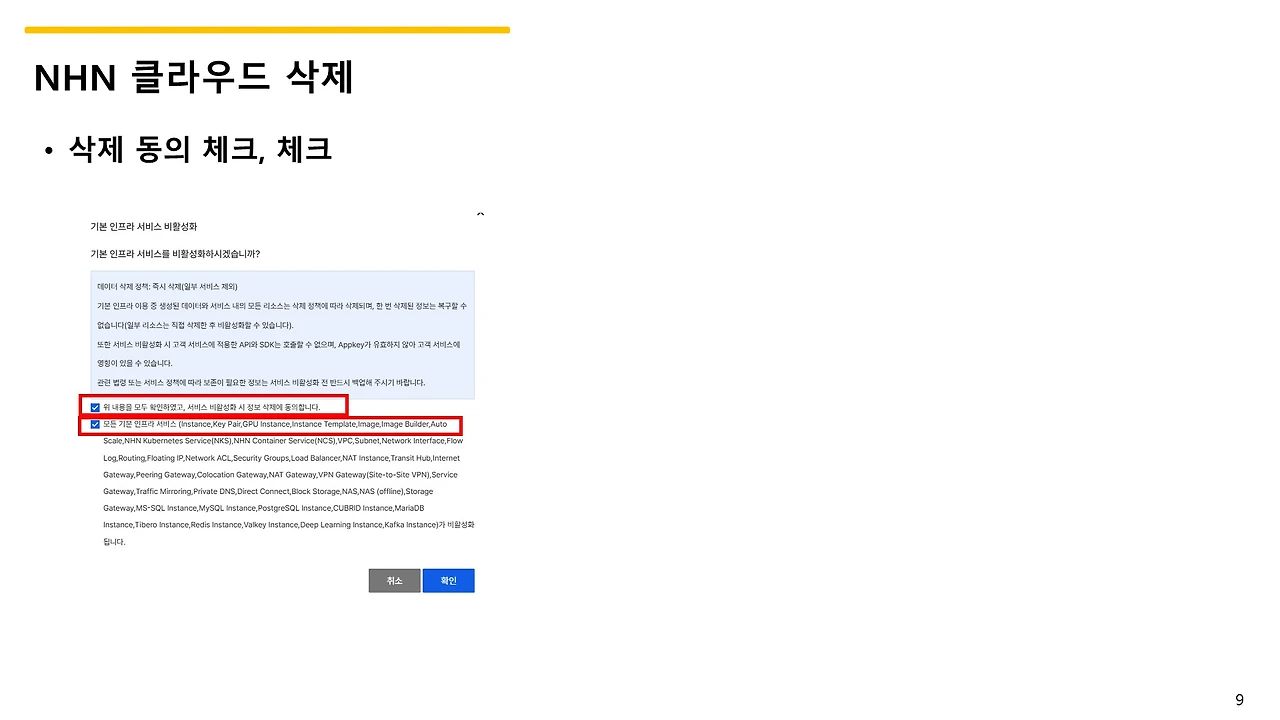Screen dimensions: 1280x720
Task: Click the line starting '관련 법령 또는 서비스 정책'
Action: [x=261, y=382]
